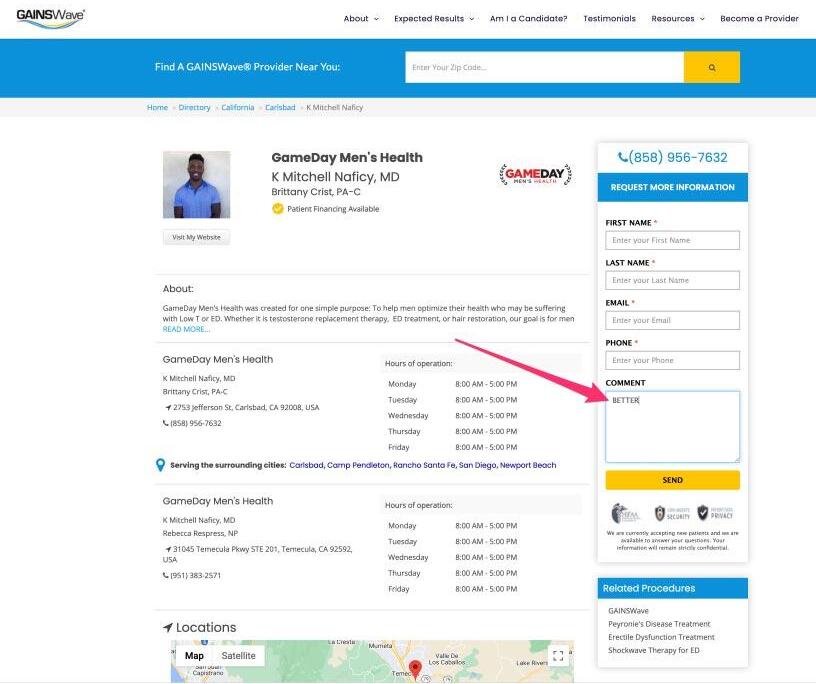This screenshot has height=684, width=816.
Task: Open the About menu item
Action: (x=355, y=18)
